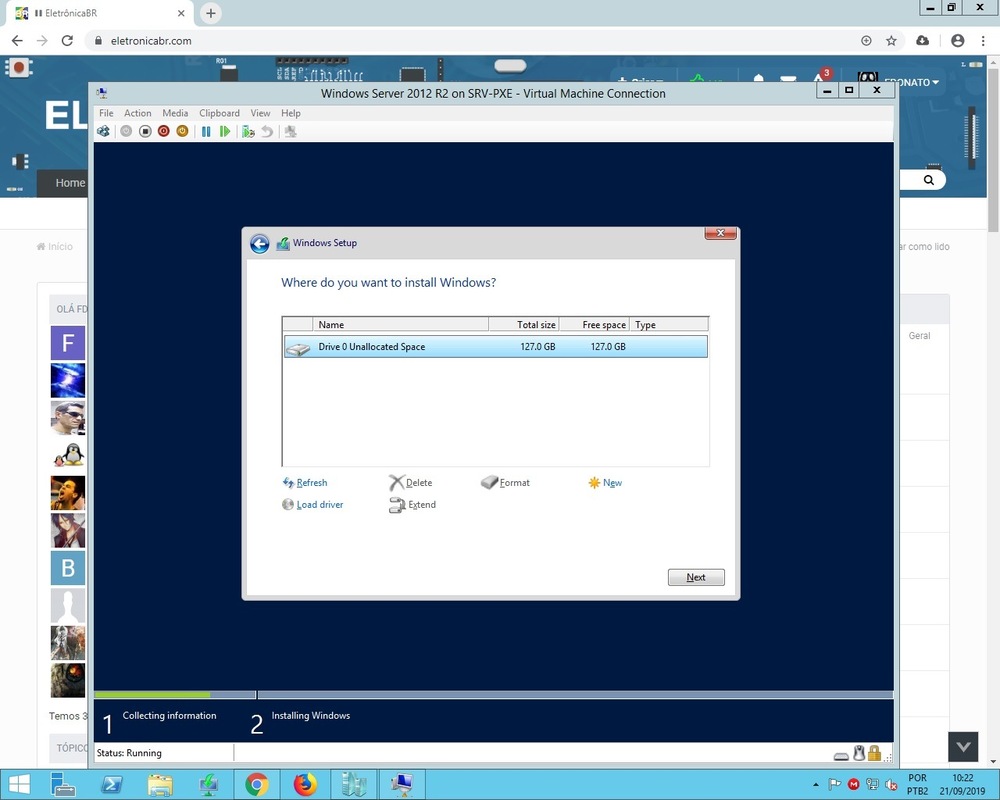Close the Windows Setup dialog

721,233
